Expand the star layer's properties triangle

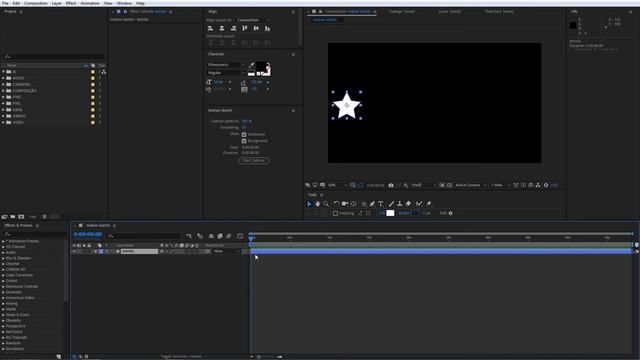coord(95,251)
